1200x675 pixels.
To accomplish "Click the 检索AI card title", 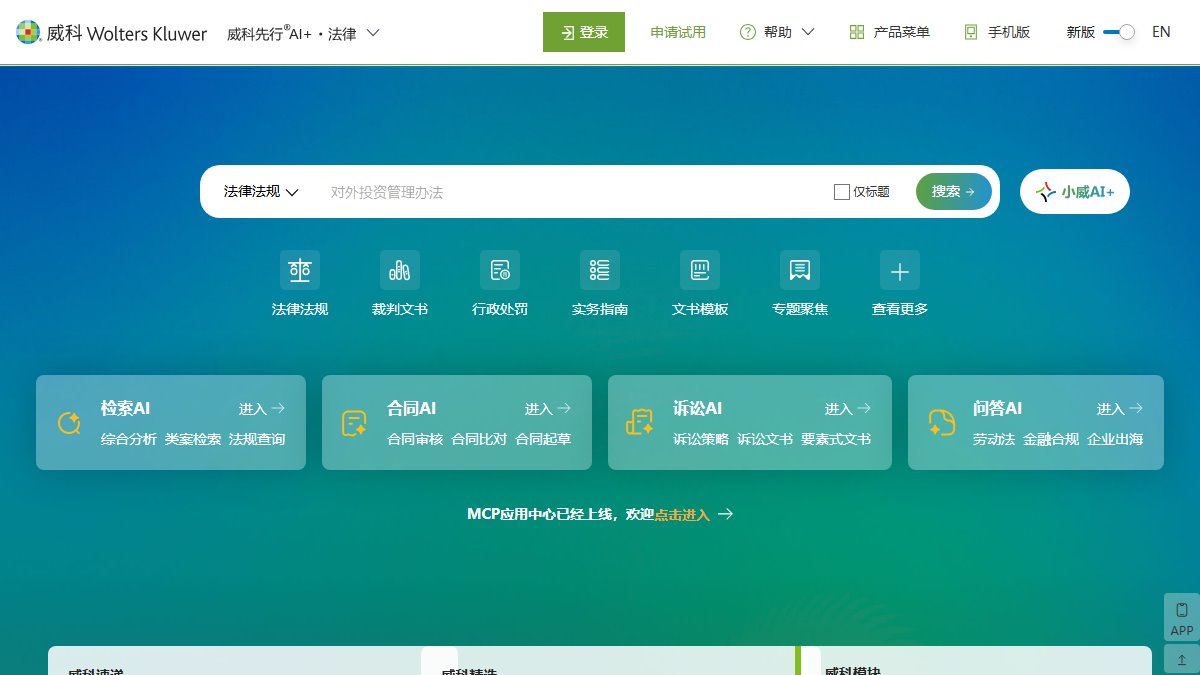I will [125, 408].
